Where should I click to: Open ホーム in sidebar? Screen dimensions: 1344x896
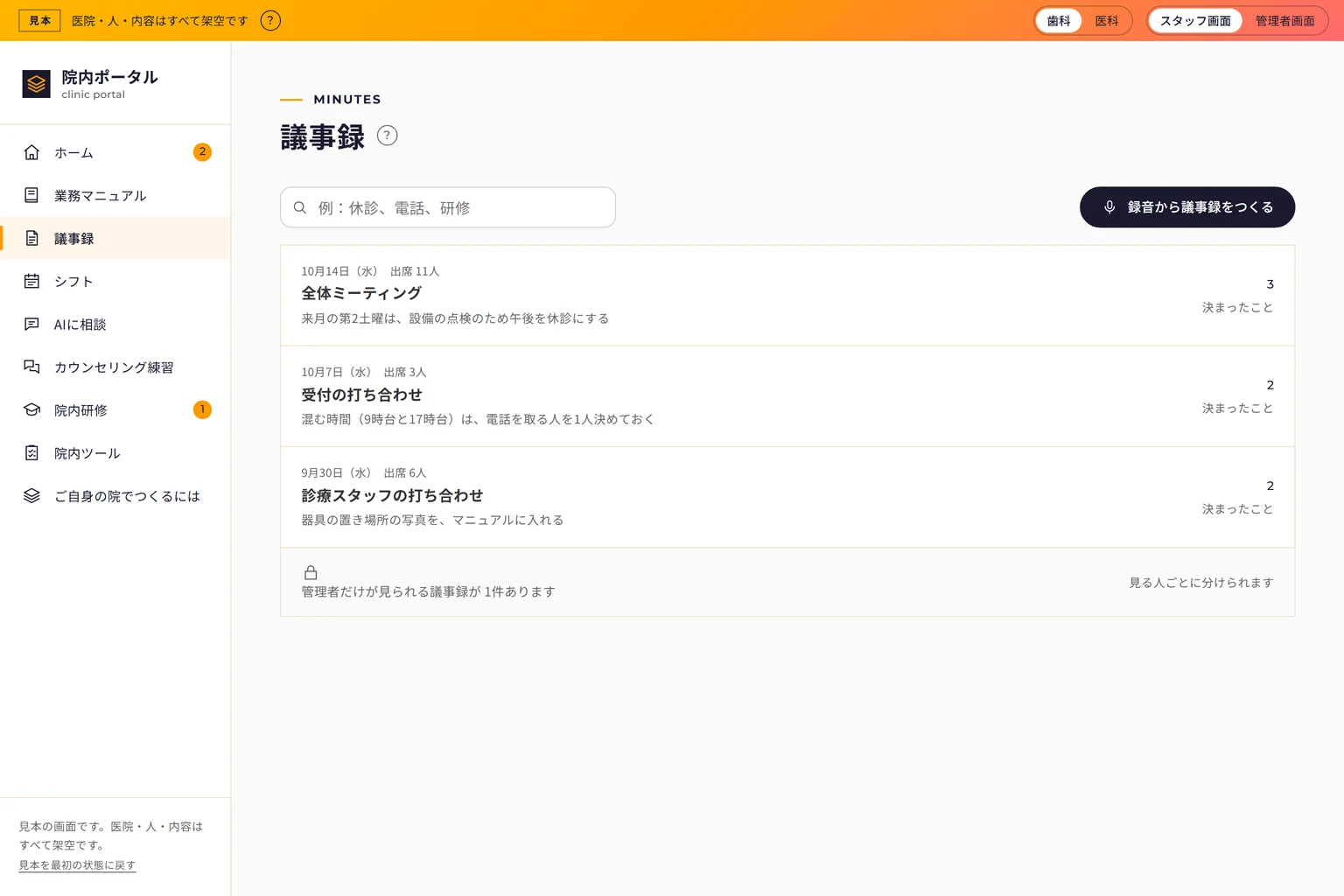point(115,152)
